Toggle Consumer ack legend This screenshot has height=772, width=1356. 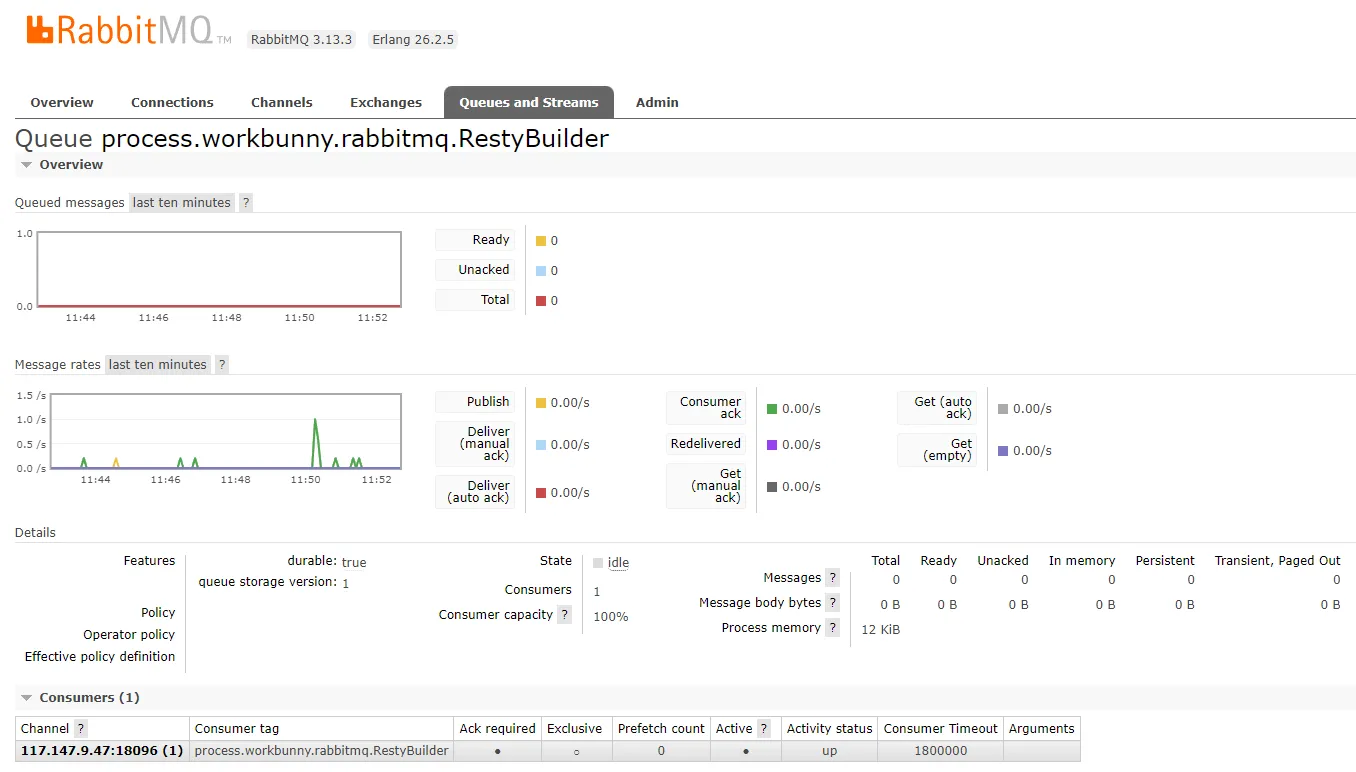coord(706,408)
